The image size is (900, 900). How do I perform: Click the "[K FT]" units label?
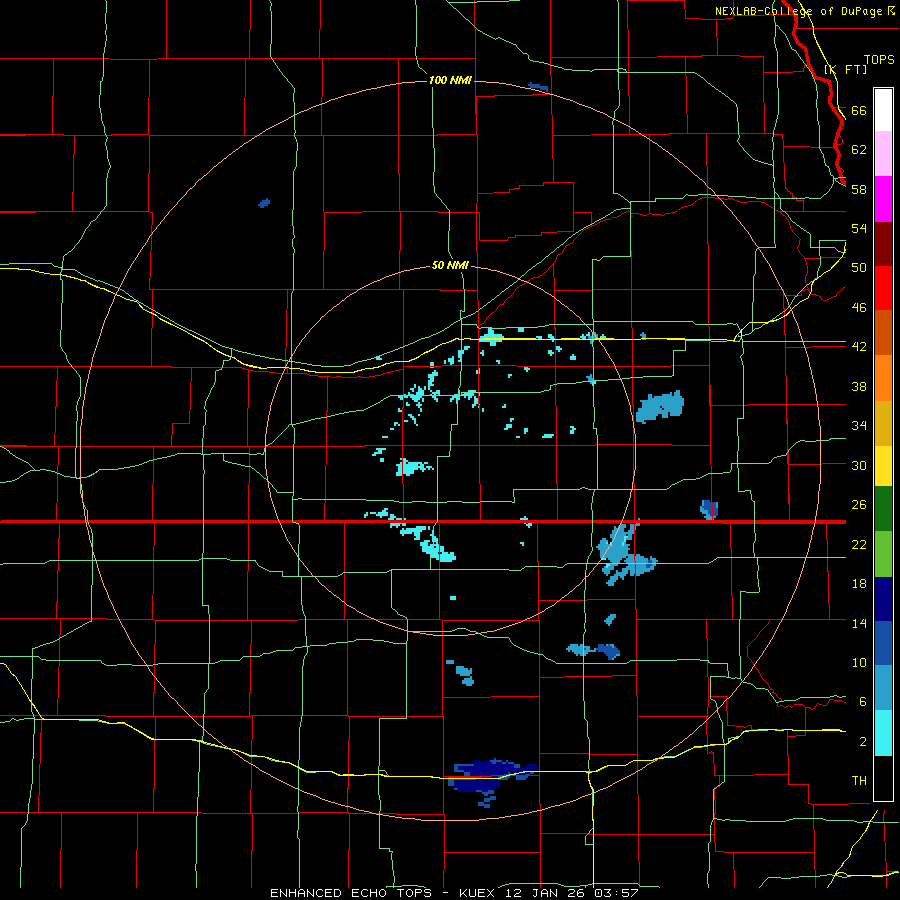846,69
